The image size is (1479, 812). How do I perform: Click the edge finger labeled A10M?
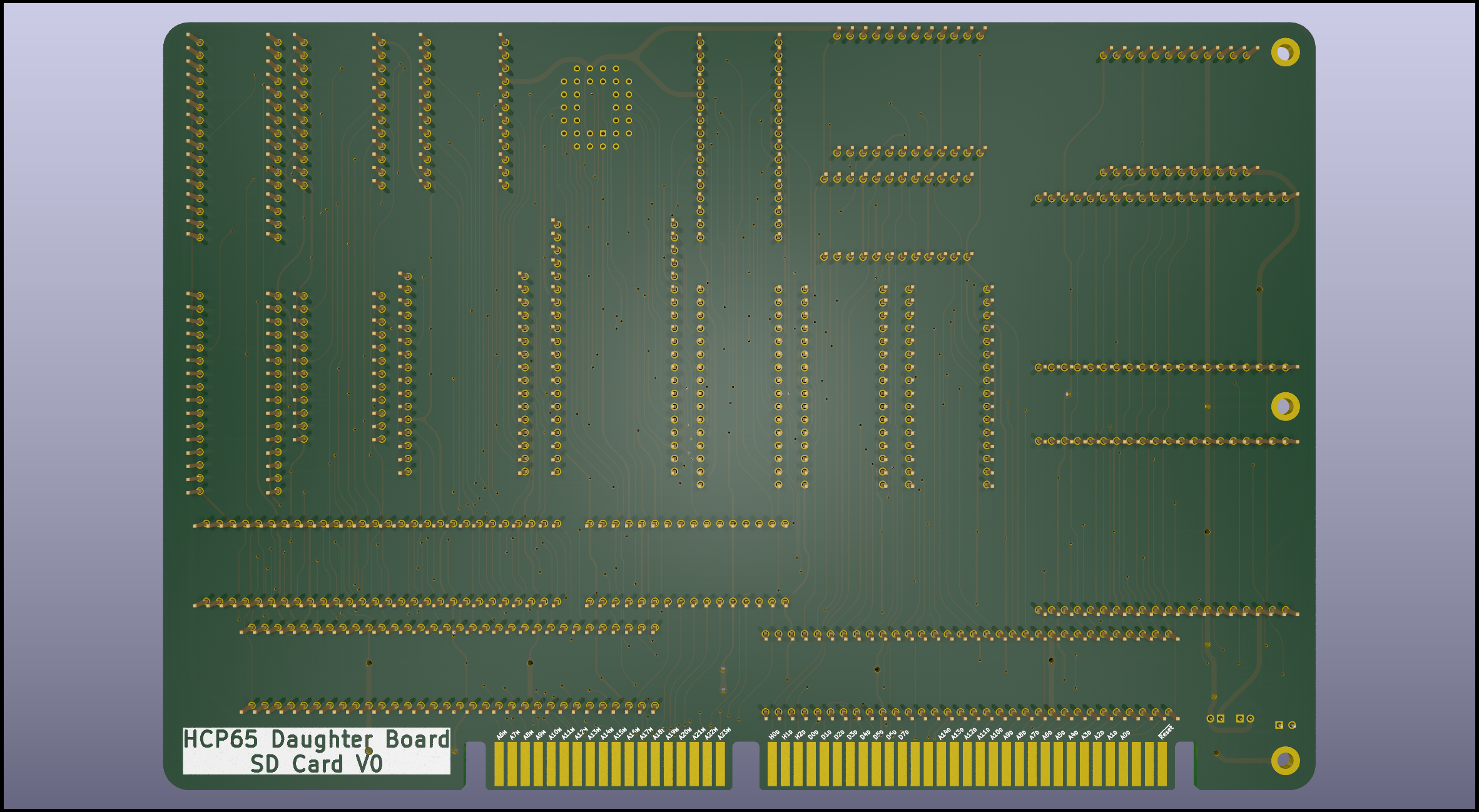coord(551,763)
